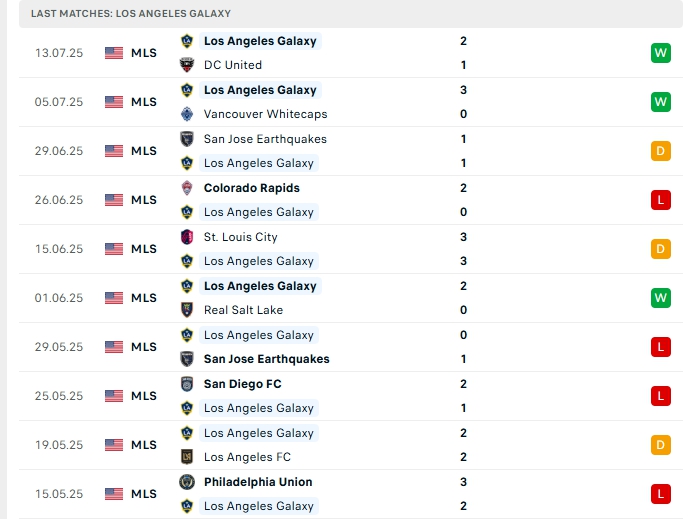Click the MLS label on 19.05.25 row
Image resolution: width=693 pixels, height=519 pixels.
click(x=144, y=445)
